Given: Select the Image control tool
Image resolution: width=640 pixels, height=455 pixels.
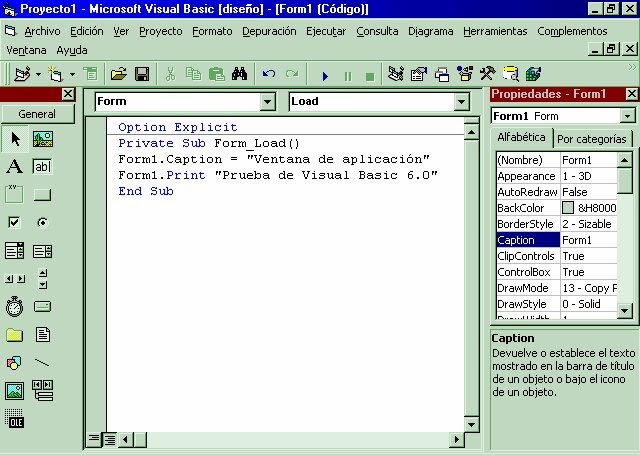Looking at the screenshot, I should (15, 391).
